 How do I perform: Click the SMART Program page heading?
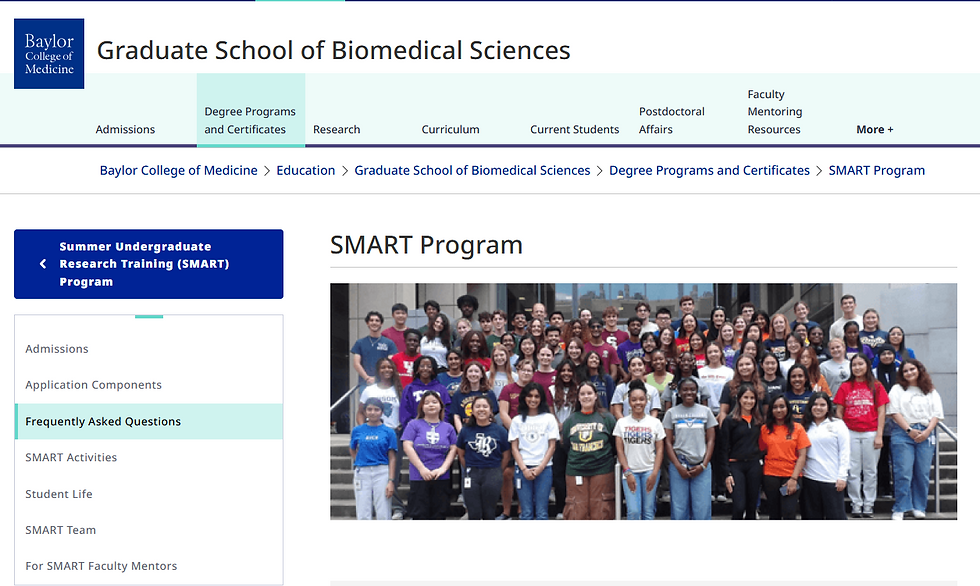(x=426, y=245)
